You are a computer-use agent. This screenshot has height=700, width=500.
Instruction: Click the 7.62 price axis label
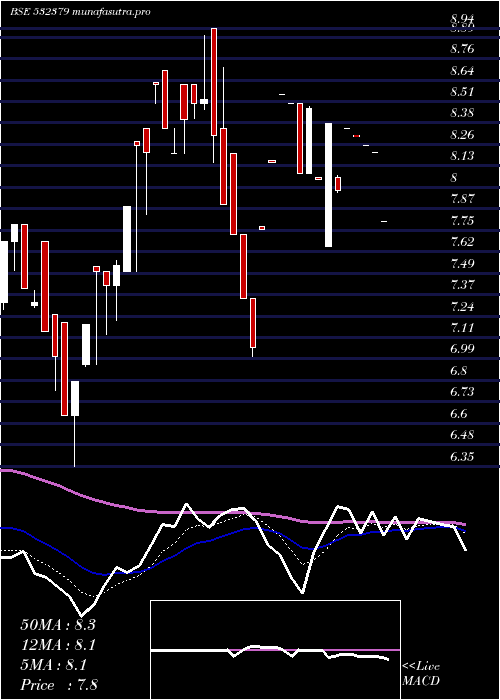click(462, 242)
